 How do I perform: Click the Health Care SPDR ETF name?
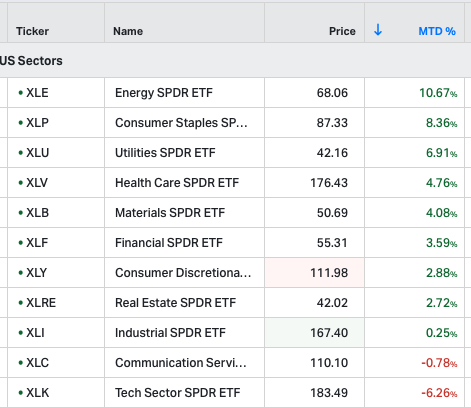[177, 183]
